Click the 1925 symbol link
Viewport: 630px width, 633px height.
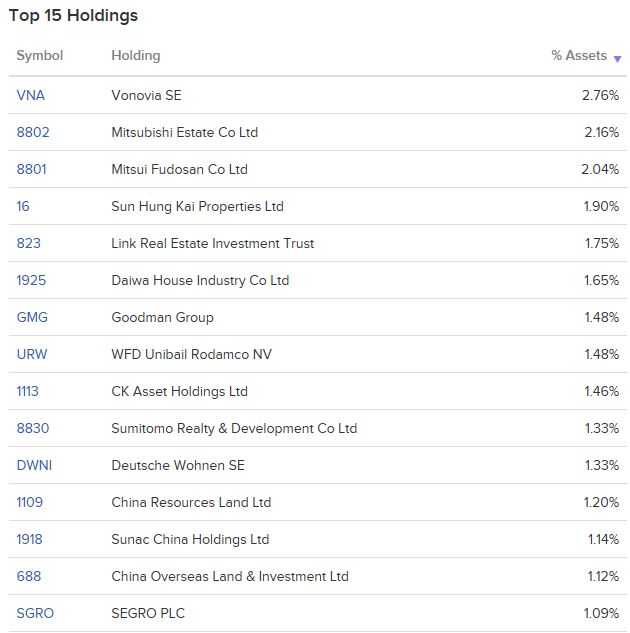[31, 280]
